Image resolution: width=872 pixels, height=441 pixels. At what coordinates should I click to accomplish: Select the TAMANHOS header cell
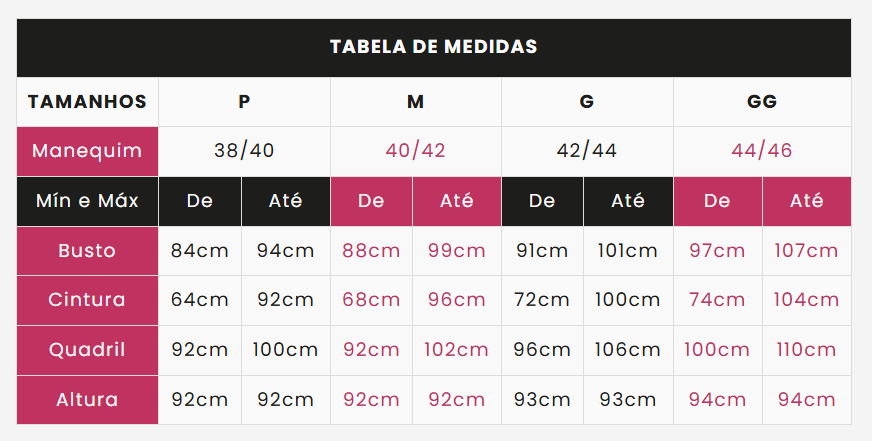click(88, 102)
